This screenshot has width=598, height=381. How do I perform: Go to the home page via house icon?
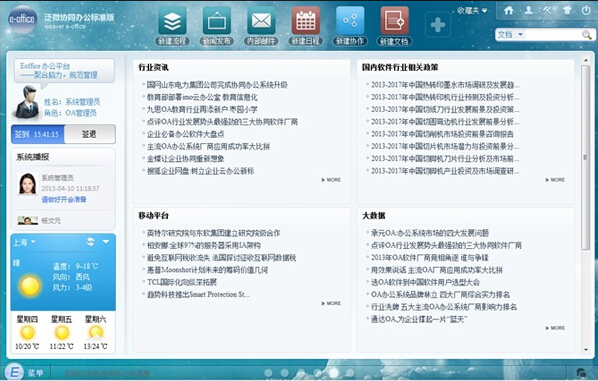(508, 10)
